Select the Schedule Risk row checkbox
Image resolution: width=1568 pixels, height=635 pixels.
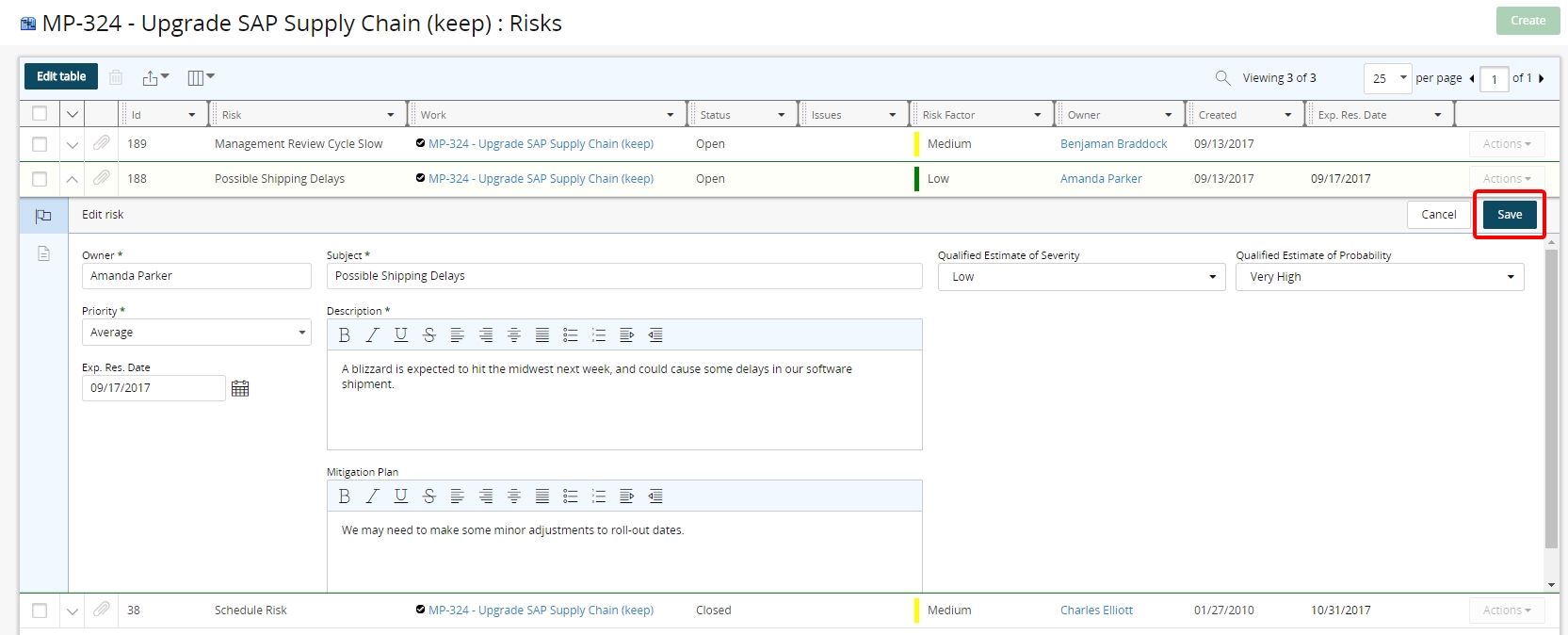[x=40, y=611]
